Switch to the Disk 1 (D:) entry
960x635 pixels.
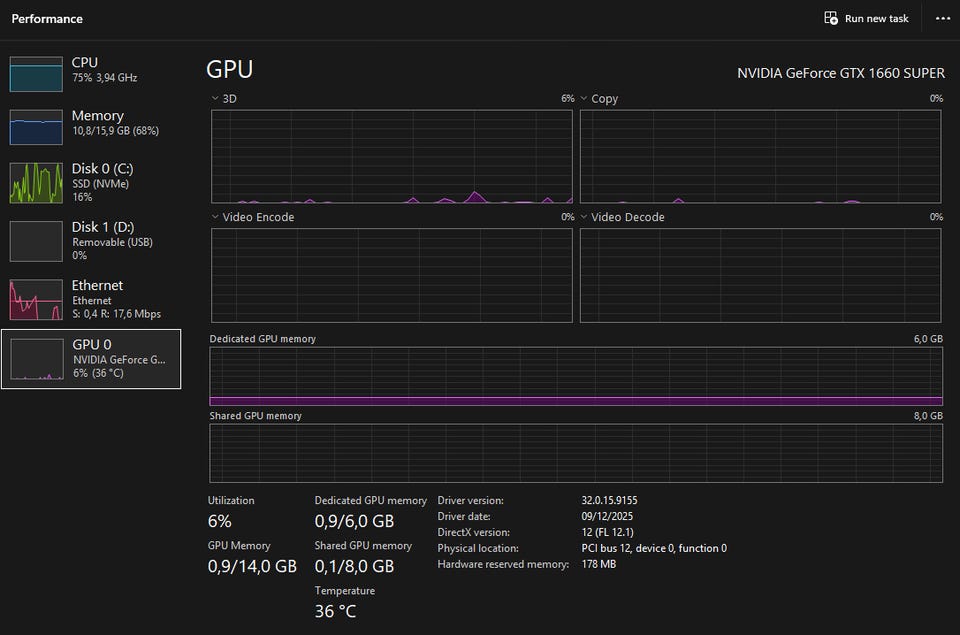click(x=91, y=241)
